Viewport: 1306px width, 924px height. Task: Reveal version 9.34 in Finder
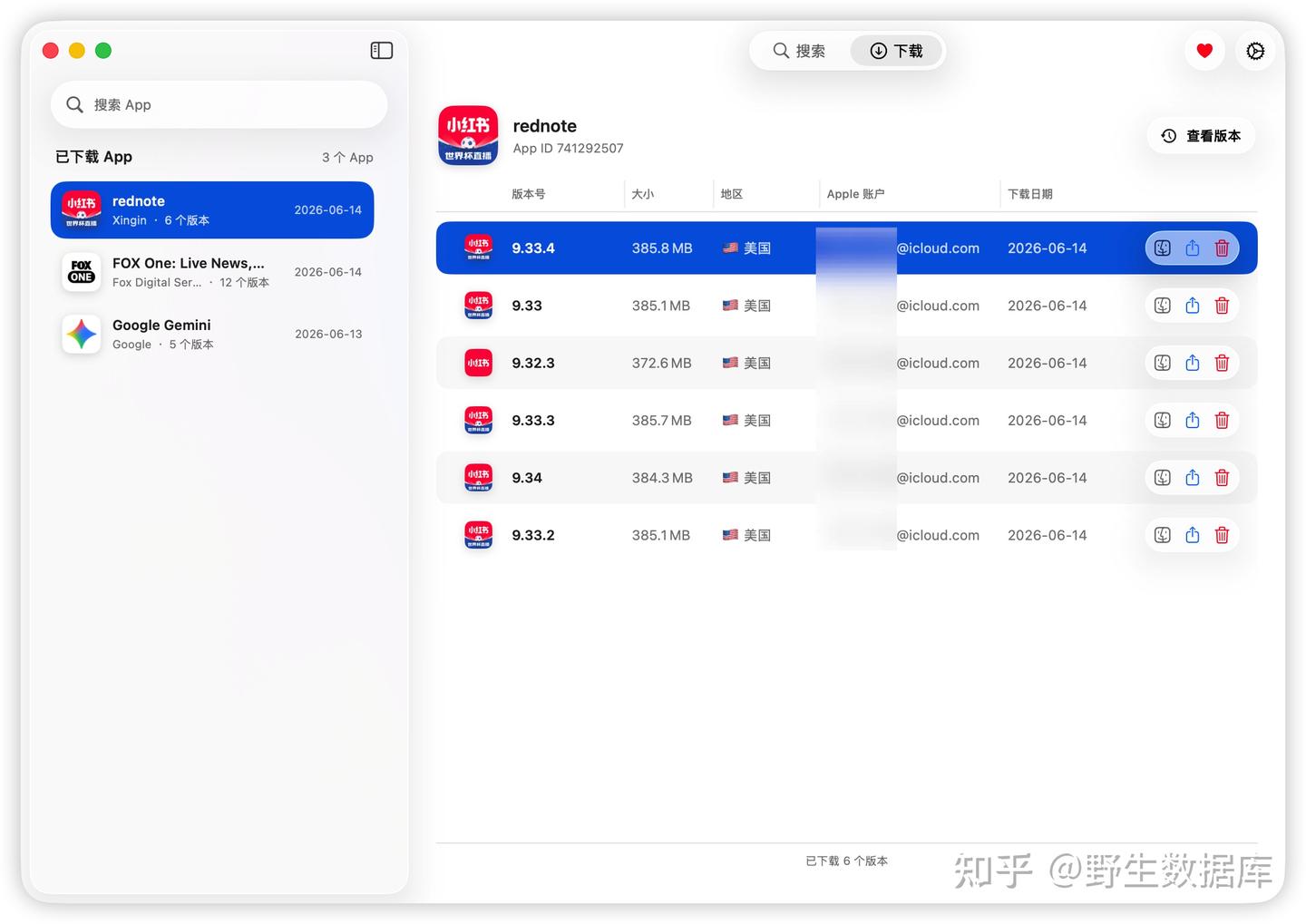[x=1163, y=478]
